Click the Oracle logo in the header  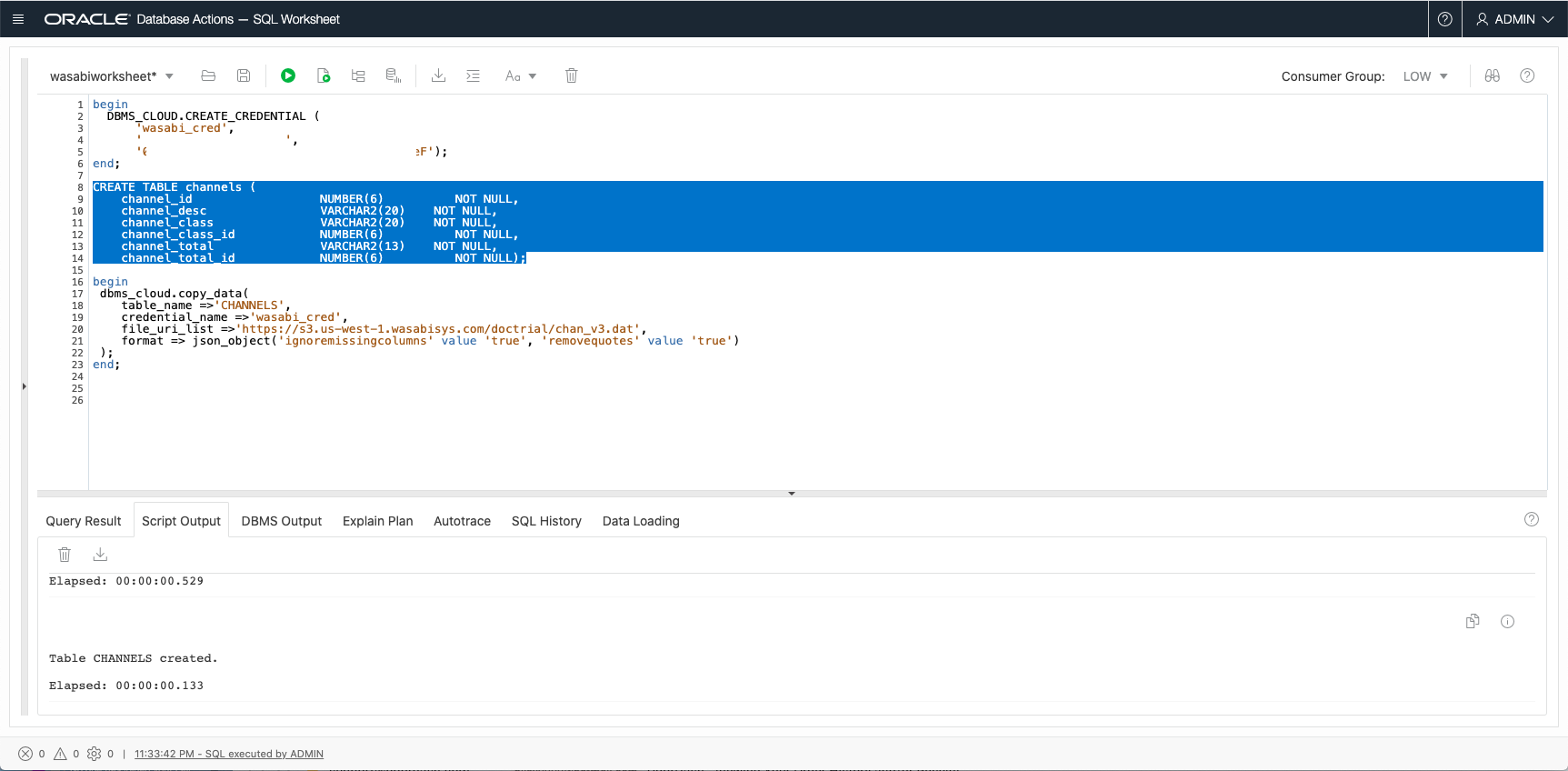(x=87, y=19)
